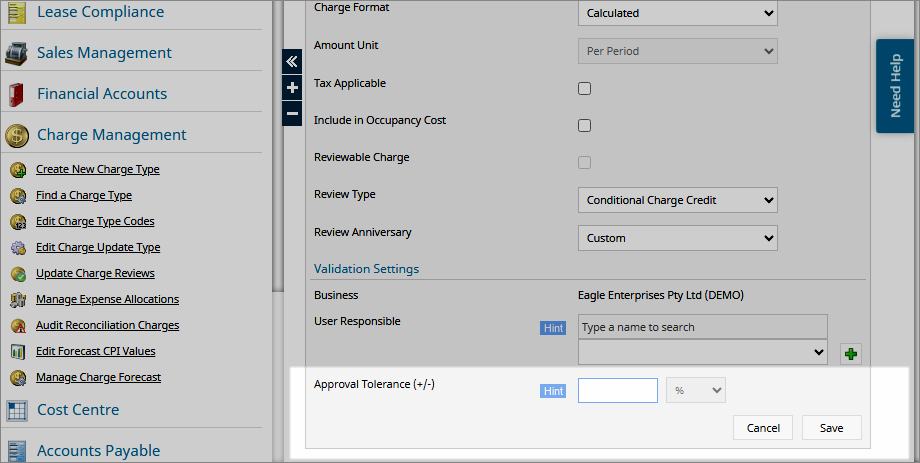Open the Charge Management menu section

coord(111,135)
